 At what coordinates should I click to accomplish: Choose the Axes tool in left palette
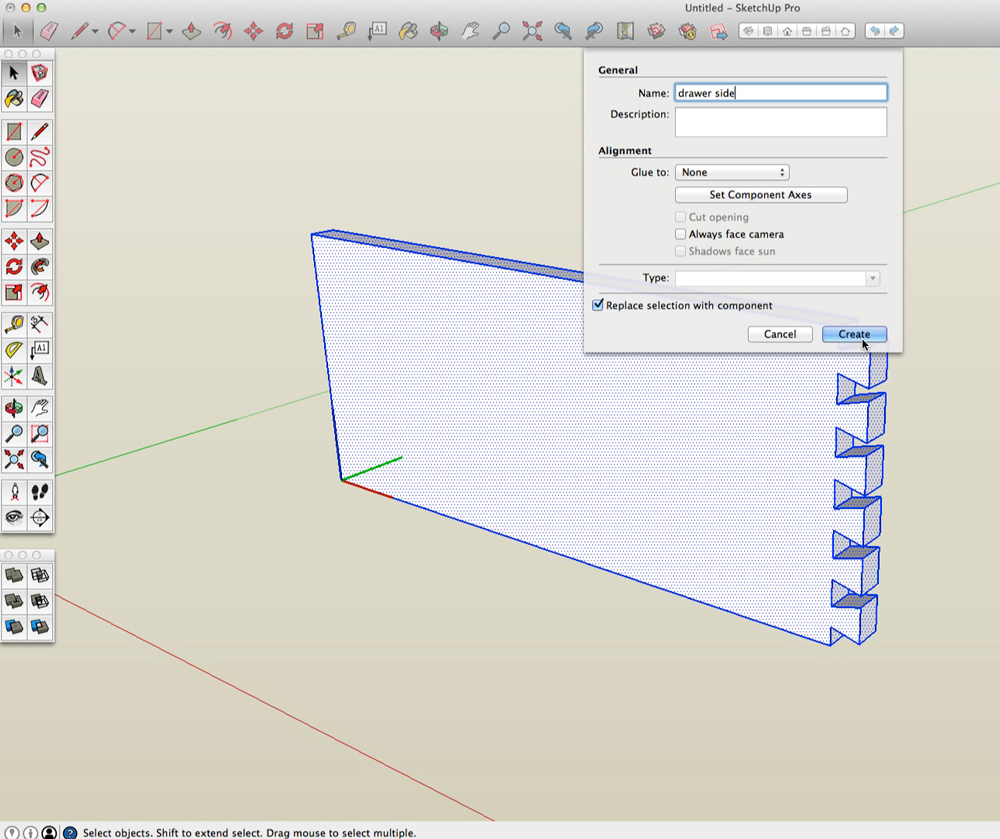click(x=14, y=376)
